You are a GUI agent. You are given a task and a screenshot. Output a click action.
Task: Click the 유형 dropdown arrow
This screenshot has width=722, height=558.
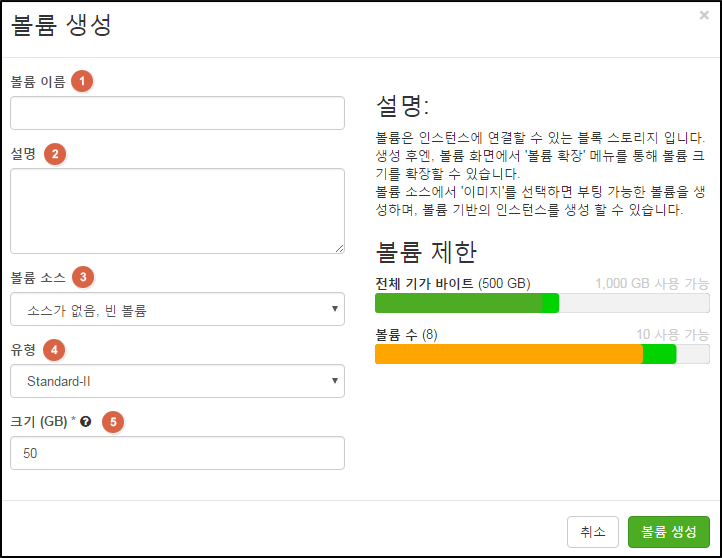335,381
